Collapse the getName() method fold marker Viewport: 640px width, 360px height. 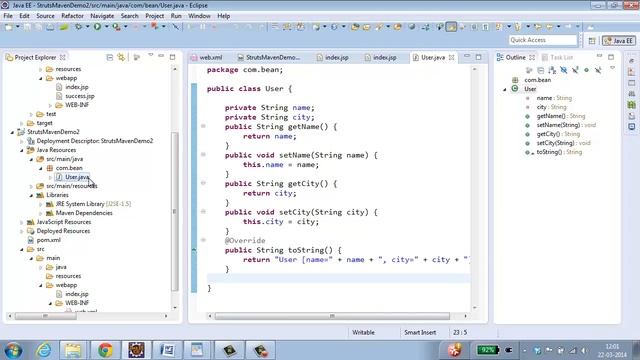[203, 127]
